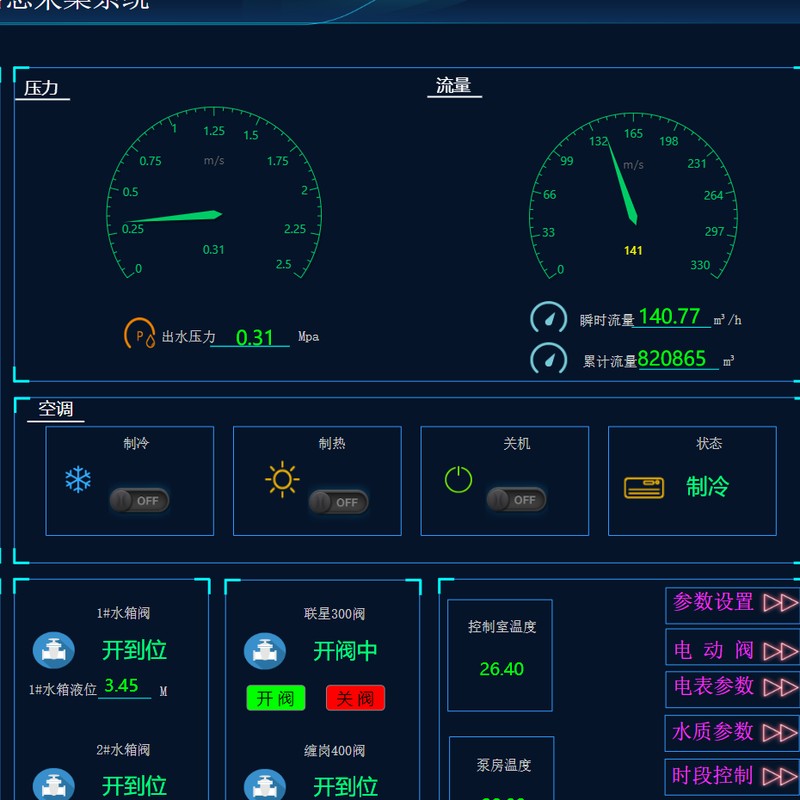Click the 联星300阀 status 开阀中
The height and width of the screenshot is (800, 800).
point(345,651)
